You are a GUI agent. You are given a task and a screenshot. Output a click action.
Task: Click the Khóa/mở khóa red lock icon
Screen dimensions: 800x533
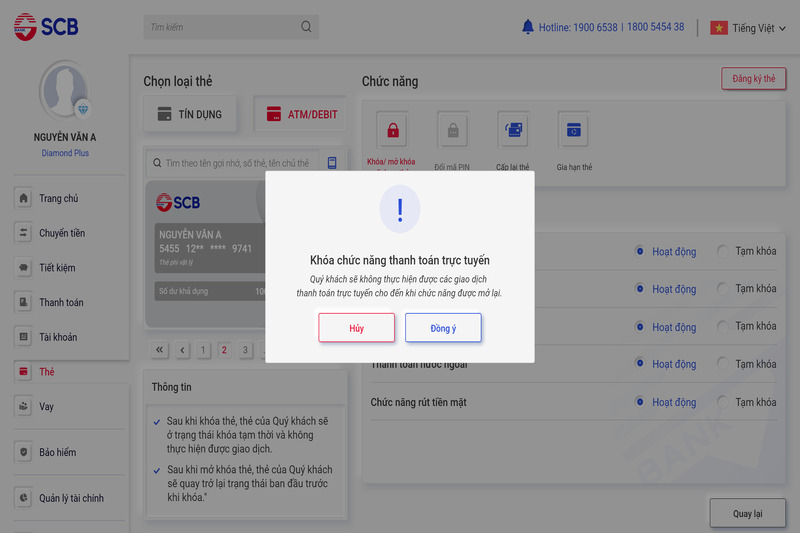coord(392,130)
